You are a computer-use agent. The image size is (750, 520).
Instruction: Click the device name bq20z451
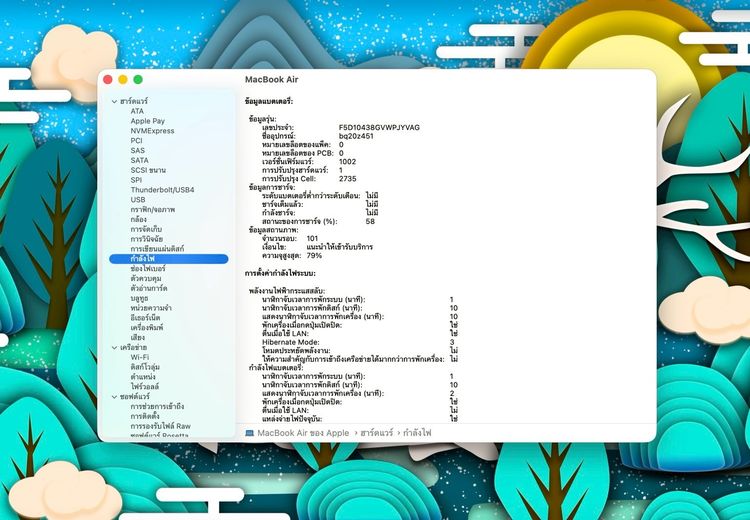(356, 136)
